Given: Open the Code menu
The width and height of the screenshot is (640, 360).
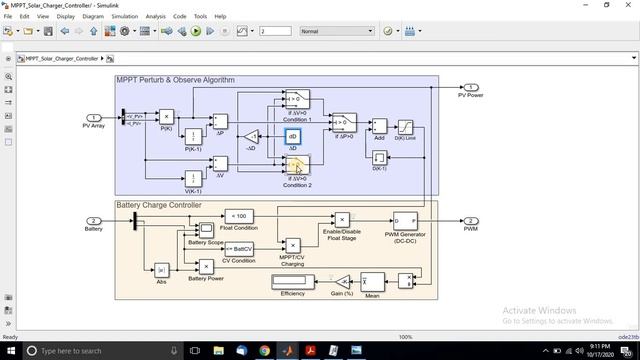Looking at the screenshot, I should click(180, 16).
